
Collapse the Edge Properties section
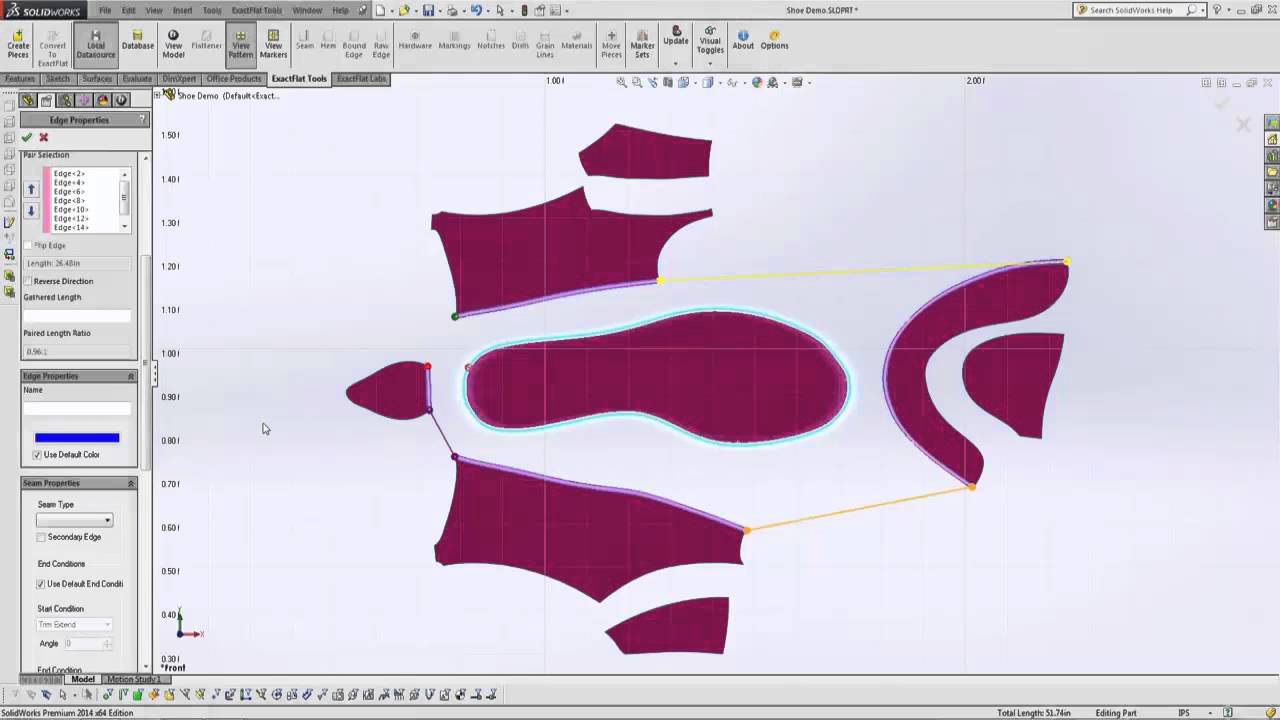coord(130,376)
